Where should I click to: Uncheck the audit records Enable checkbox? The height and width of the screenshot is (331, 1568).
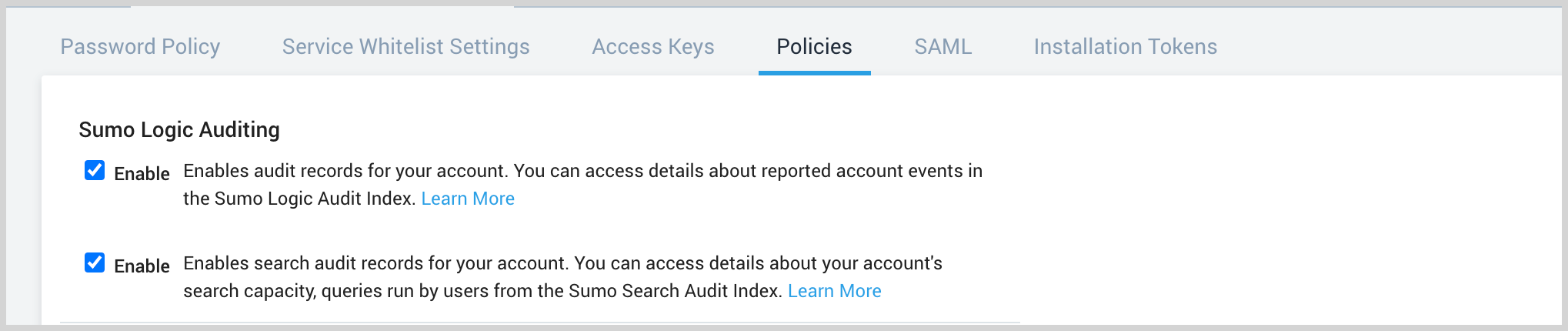[x=95, y=170]
